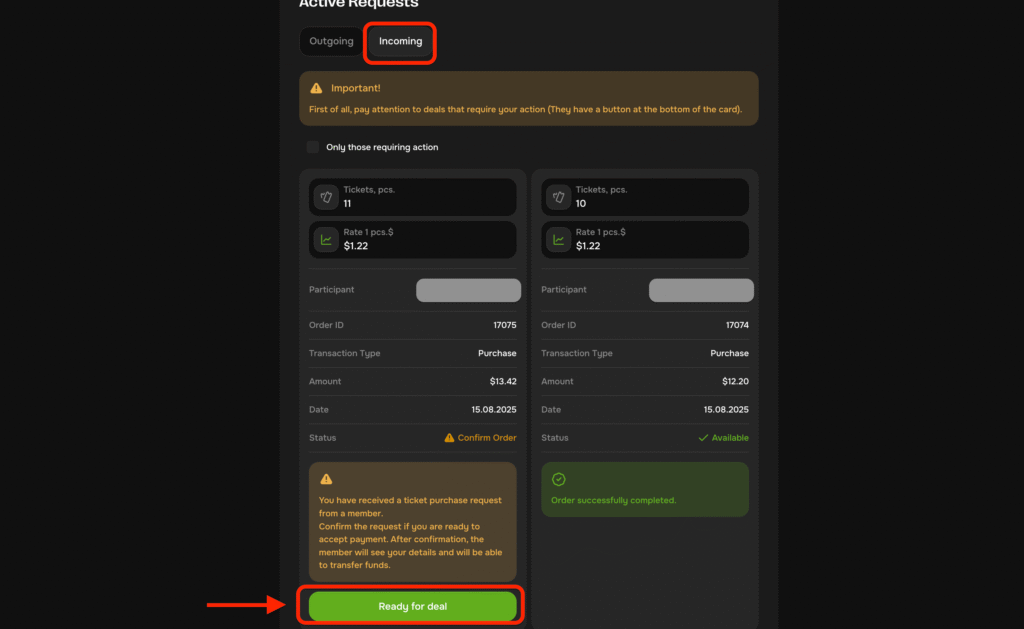The image size is (1024, 629).
Task: Click check-circle icon above order completed message
Action: click(559, 479)
